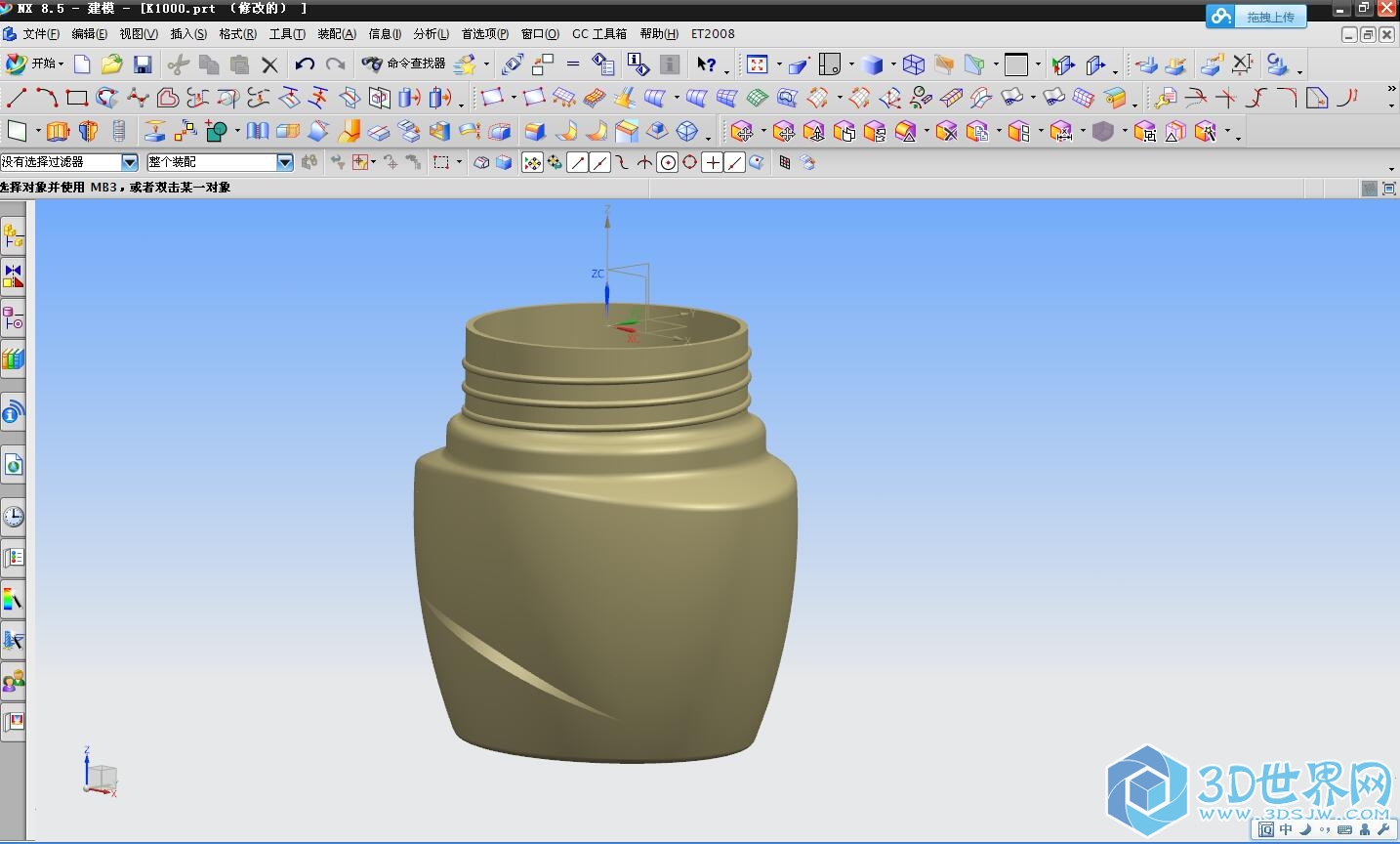
Task: Toggle Intersection point snap
Action: [x=644, y=163]
